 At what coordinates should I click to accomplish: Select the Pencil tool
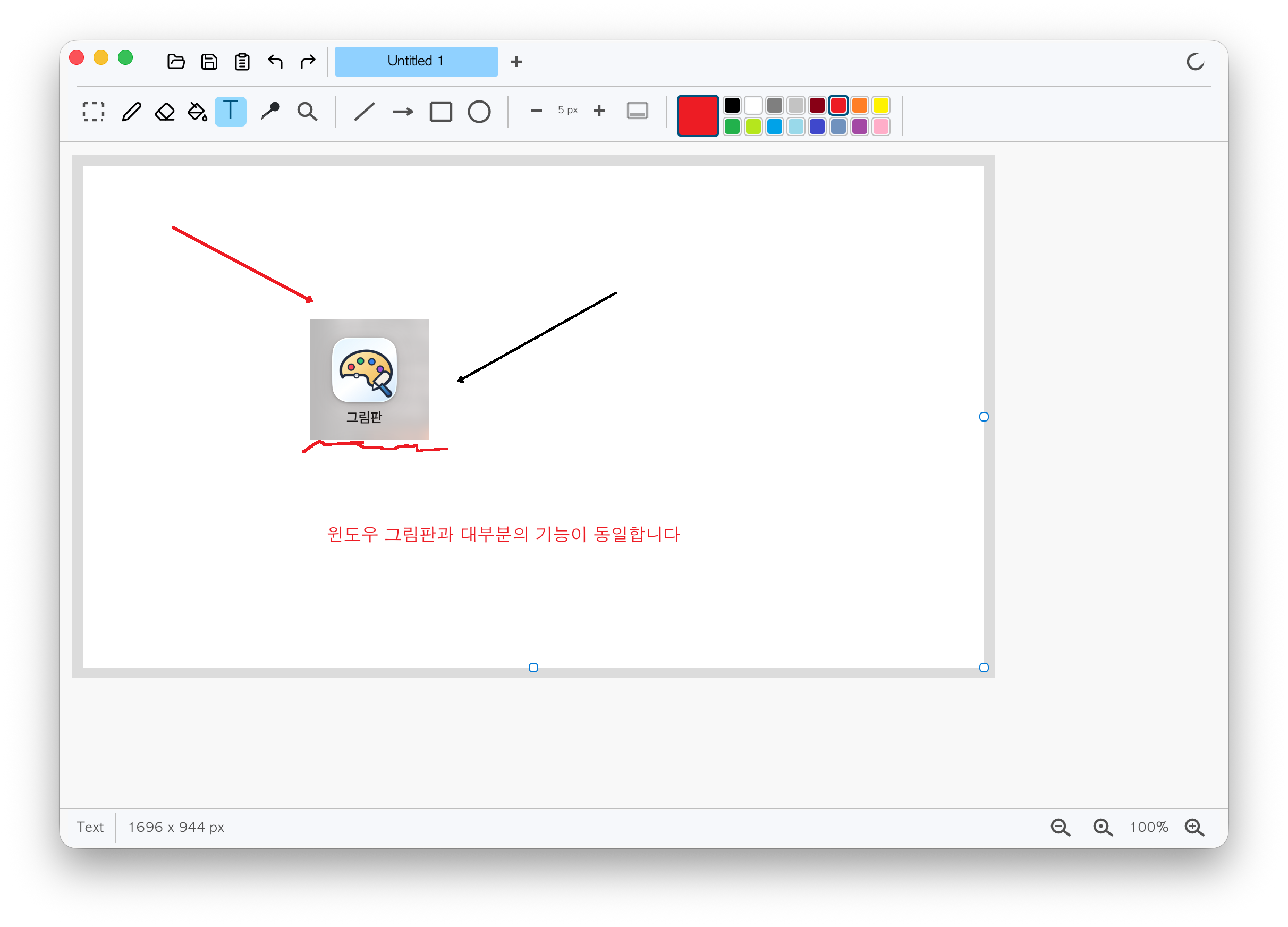coord(131,111)
